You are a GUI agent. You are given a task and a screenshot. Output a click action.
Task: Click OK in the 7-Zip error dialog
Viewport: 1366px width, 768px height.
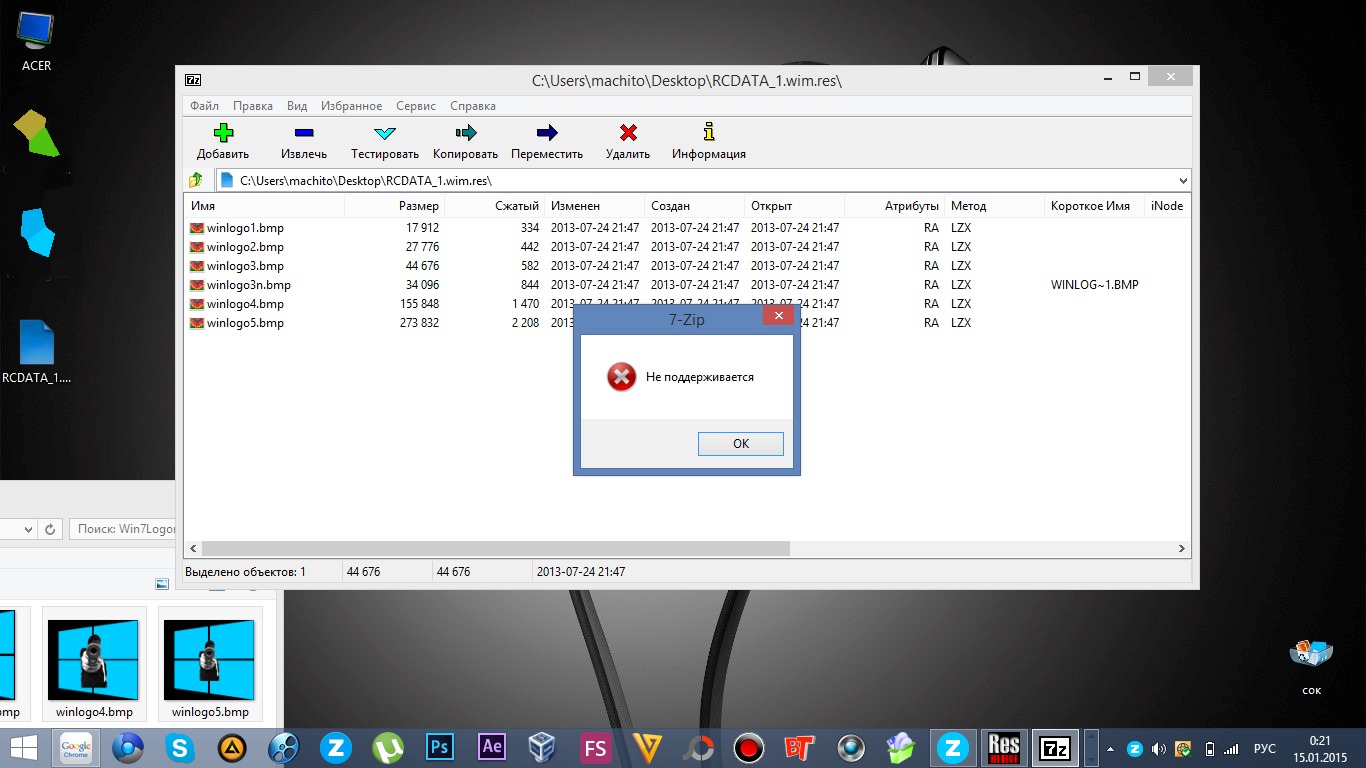[x=741, y=444]
